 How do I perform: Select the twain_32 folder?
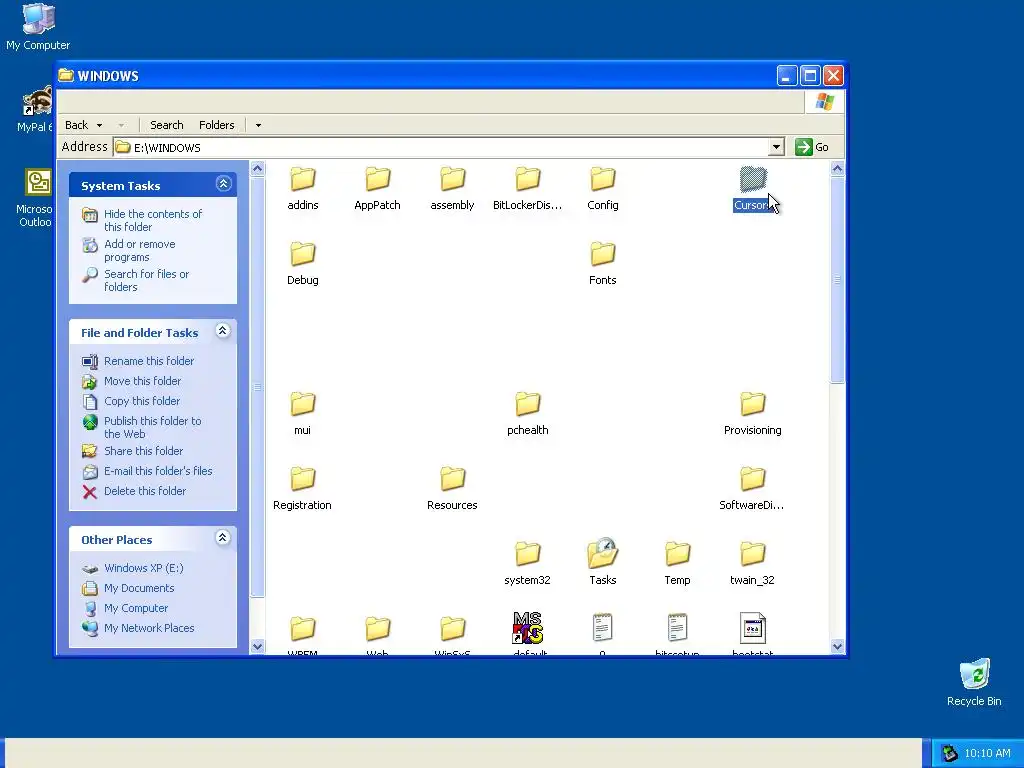(x=752, y=564)
